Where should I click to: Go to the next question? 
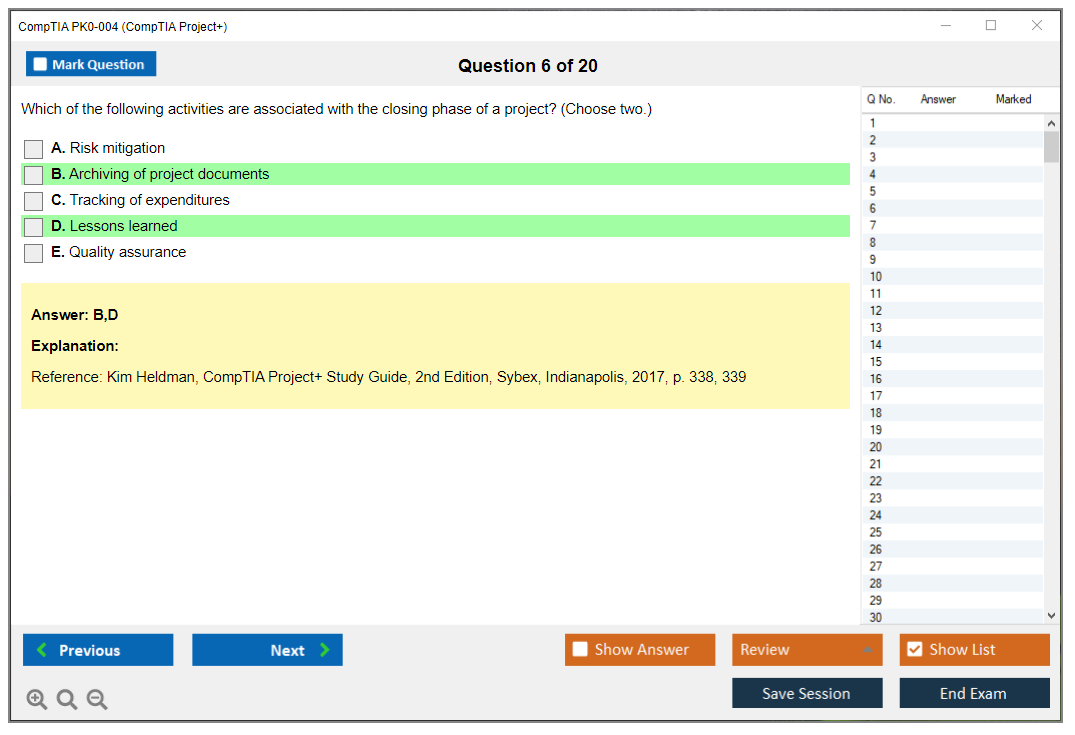click(x=267, y=650)
